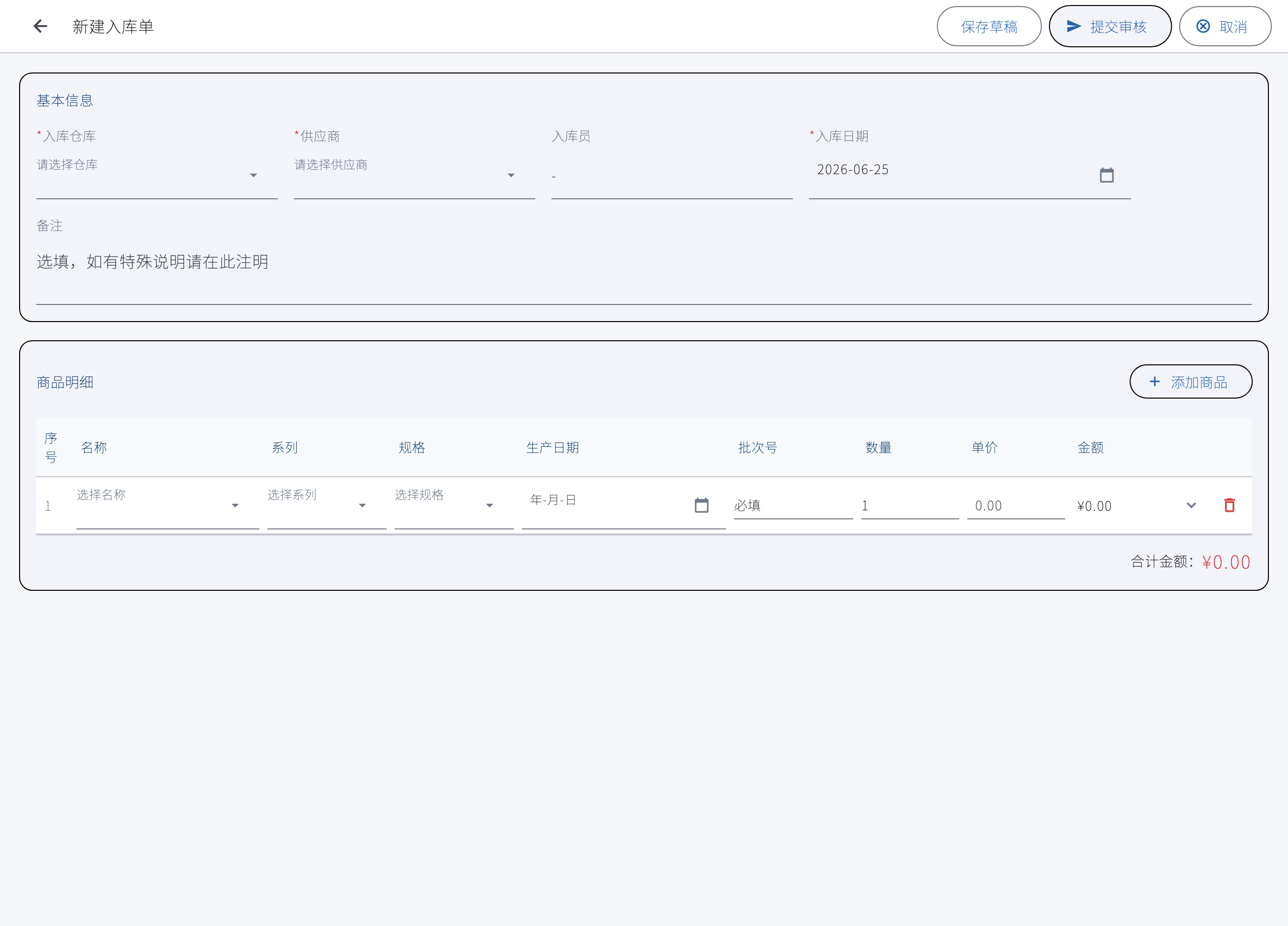Open the 选择规格 dropdown in row 1
The height and width of the screenshot is (926, 1288).
[454, 505]
